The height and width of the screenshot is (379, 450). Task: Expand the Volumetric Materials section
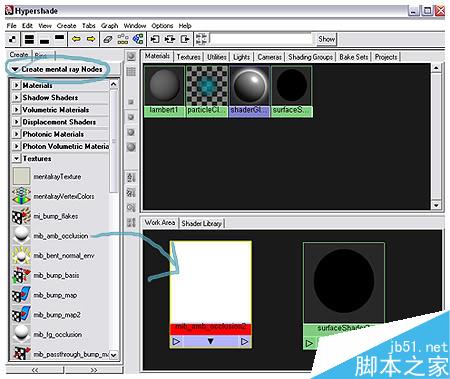click(x=16, y=110)
